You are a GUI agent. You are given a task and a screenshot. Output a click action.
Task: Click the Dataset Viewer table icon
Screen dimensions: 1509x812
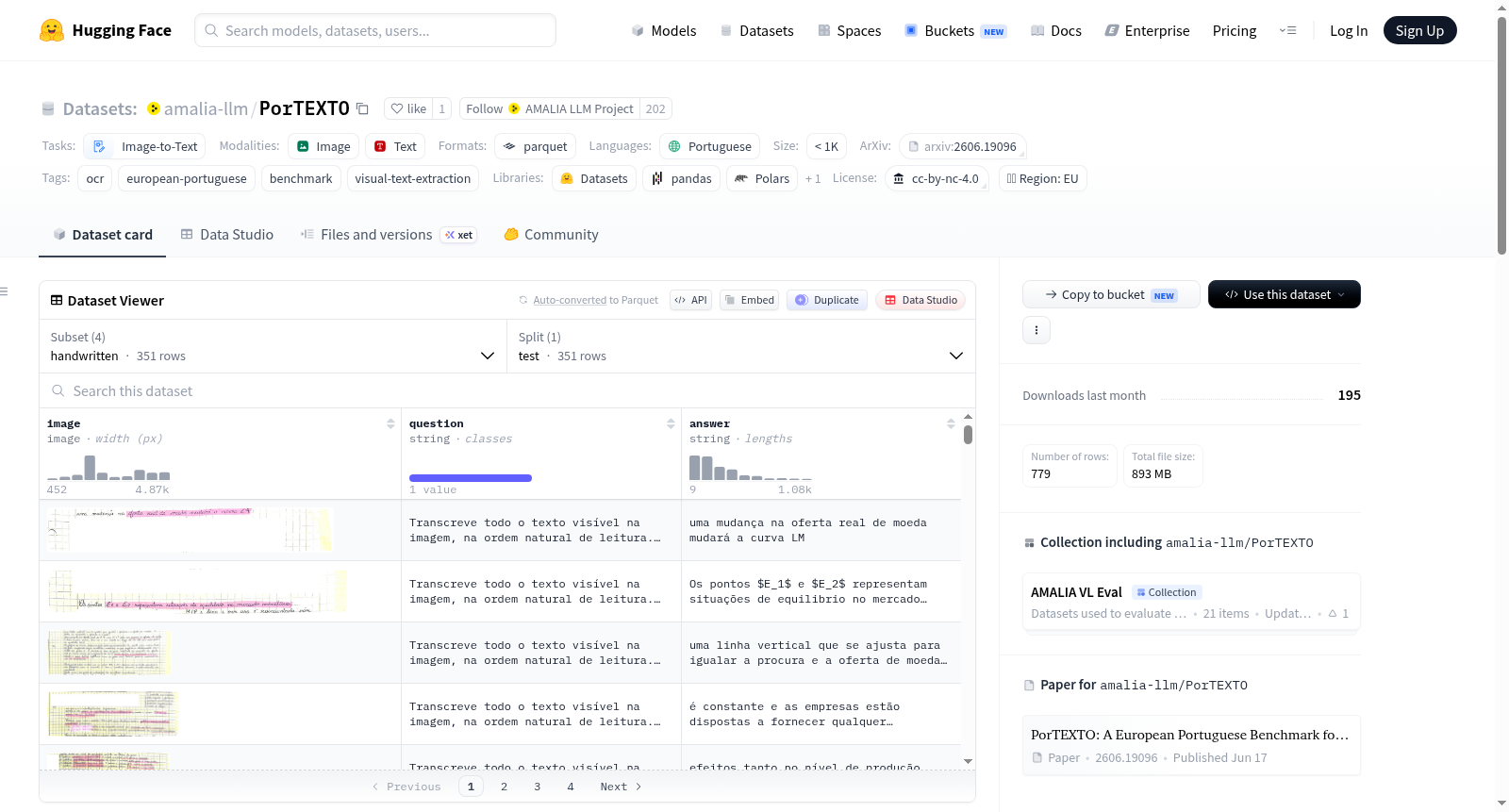click(57, 300)
